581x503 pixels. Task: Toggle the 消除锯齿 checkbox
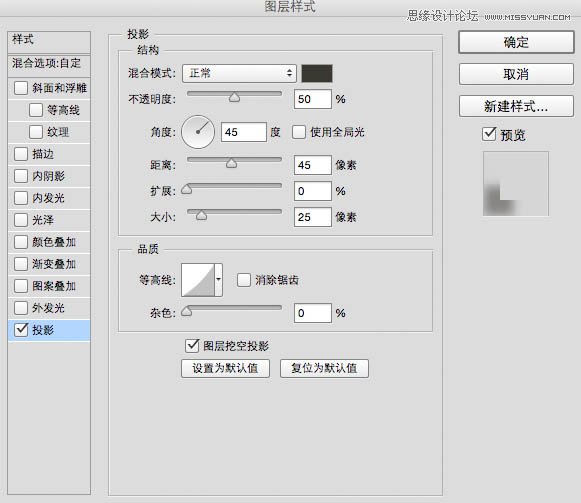pyautogui.click(x=244, y=280)
